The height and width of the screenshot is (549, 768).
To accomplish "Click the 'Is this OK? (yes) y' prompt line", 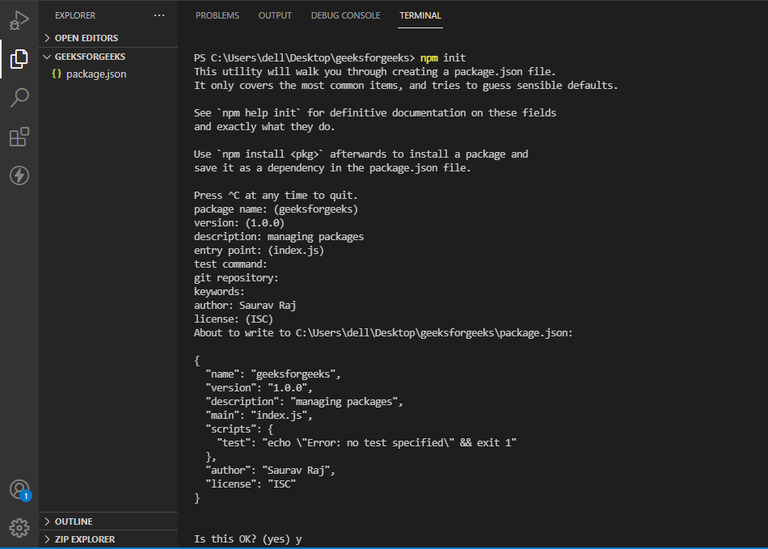I will tap(248, 539).
